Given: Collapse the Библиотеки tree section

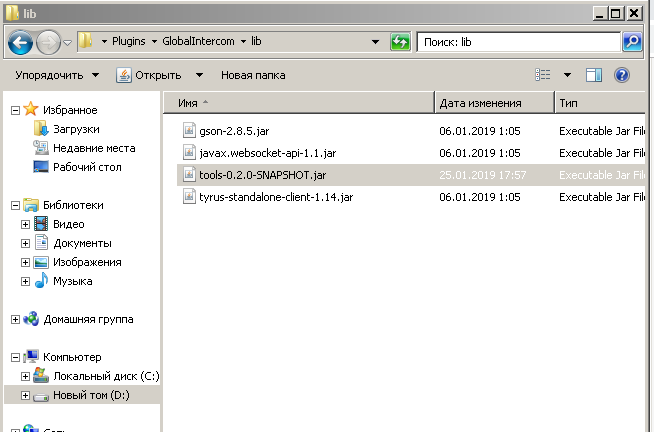Looking at the screenshot, I should tap(15, 205).
